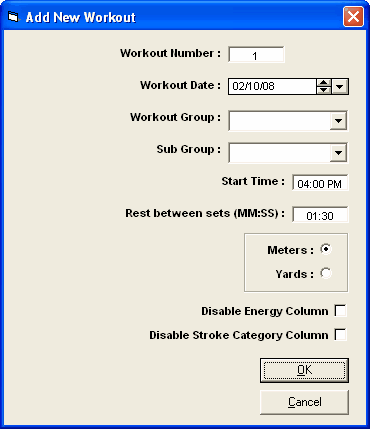The height and width of the screenshot is (429, 370).
Task: Click the Workout Date label text
Action: coord(180,85)
